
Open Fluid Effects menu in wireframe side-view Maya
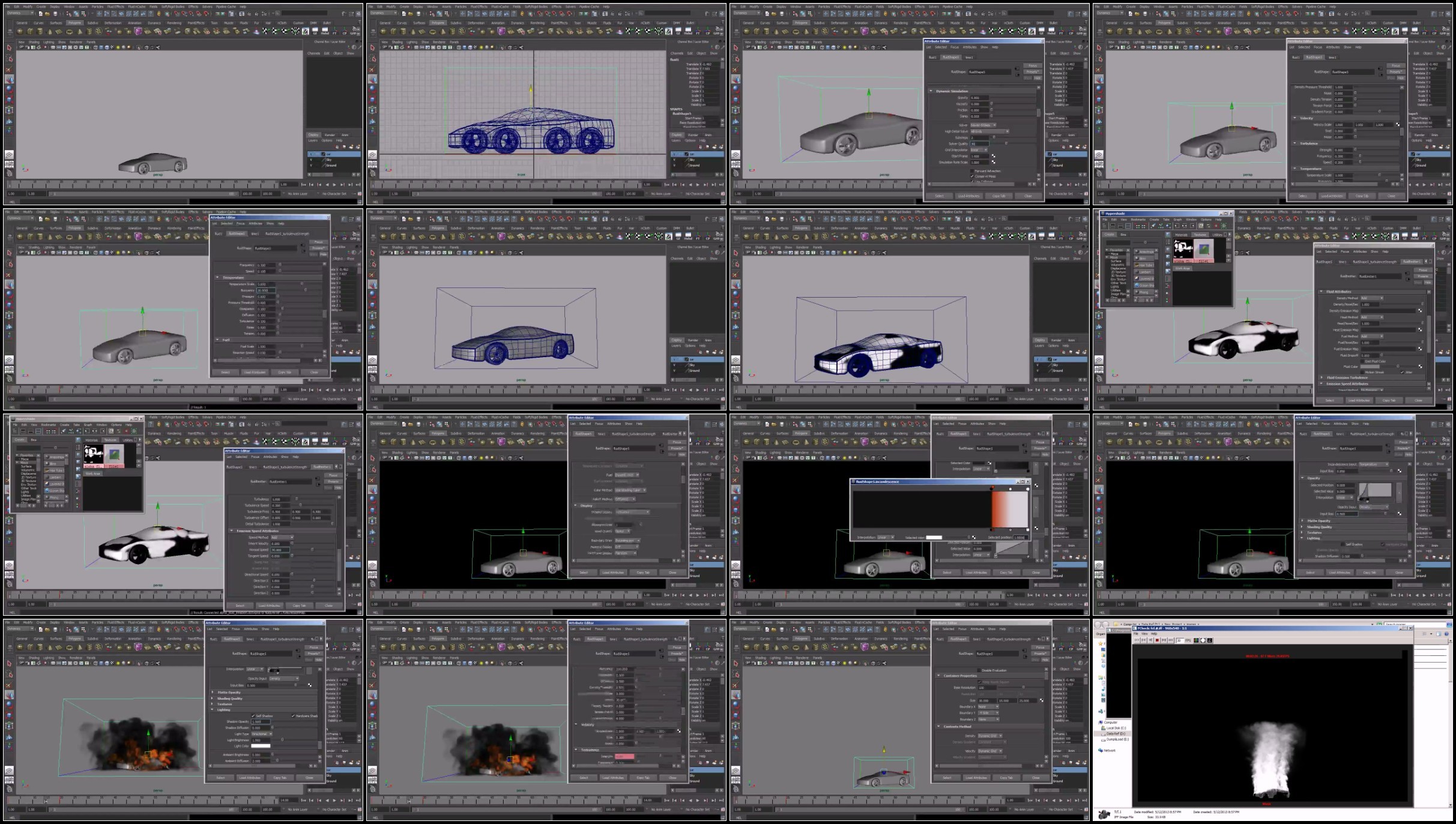479,7
